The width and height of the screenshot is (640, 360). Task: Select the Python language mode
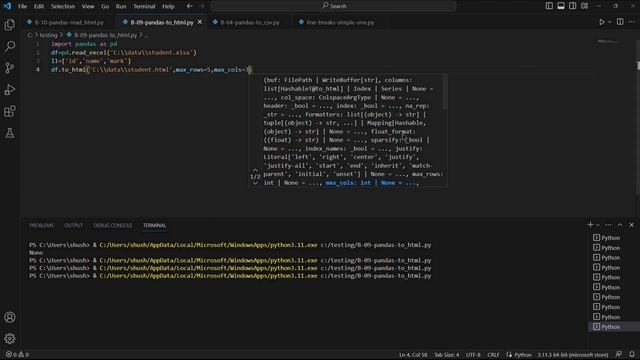click(523, 354)
